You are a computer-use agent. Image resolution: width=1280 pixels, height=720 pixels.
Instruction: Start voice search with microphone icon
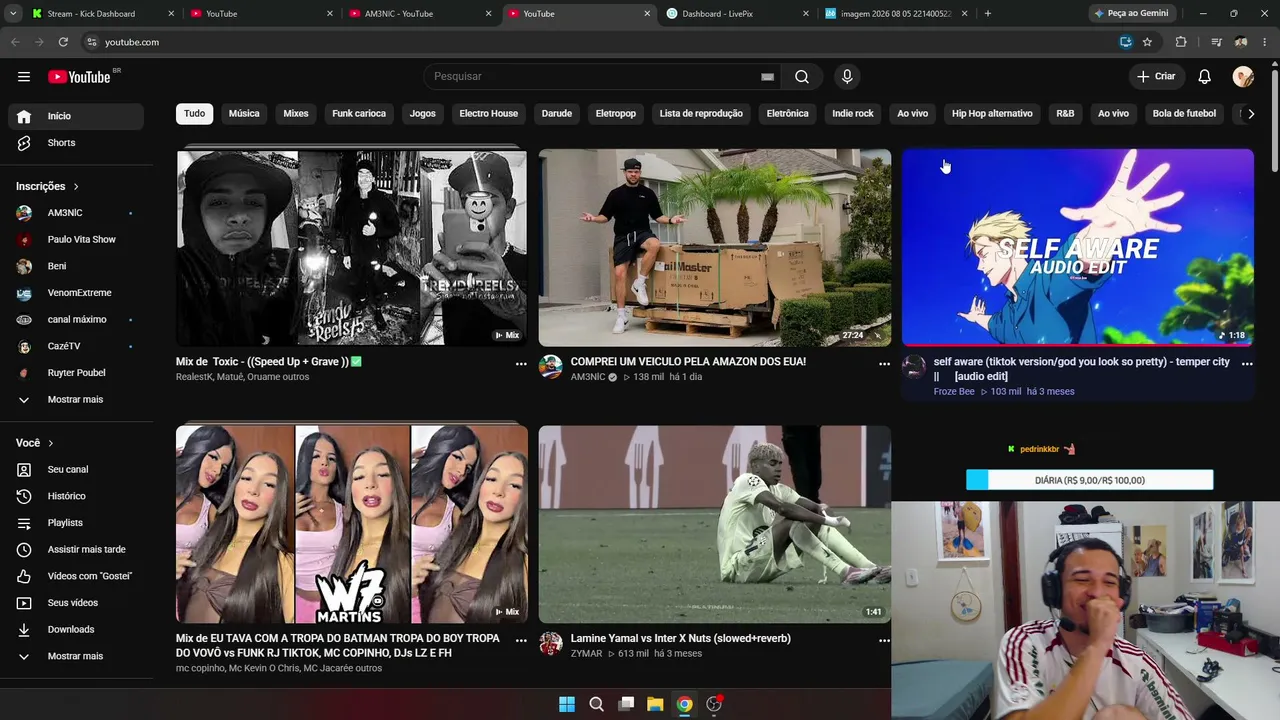pos(847,77)
